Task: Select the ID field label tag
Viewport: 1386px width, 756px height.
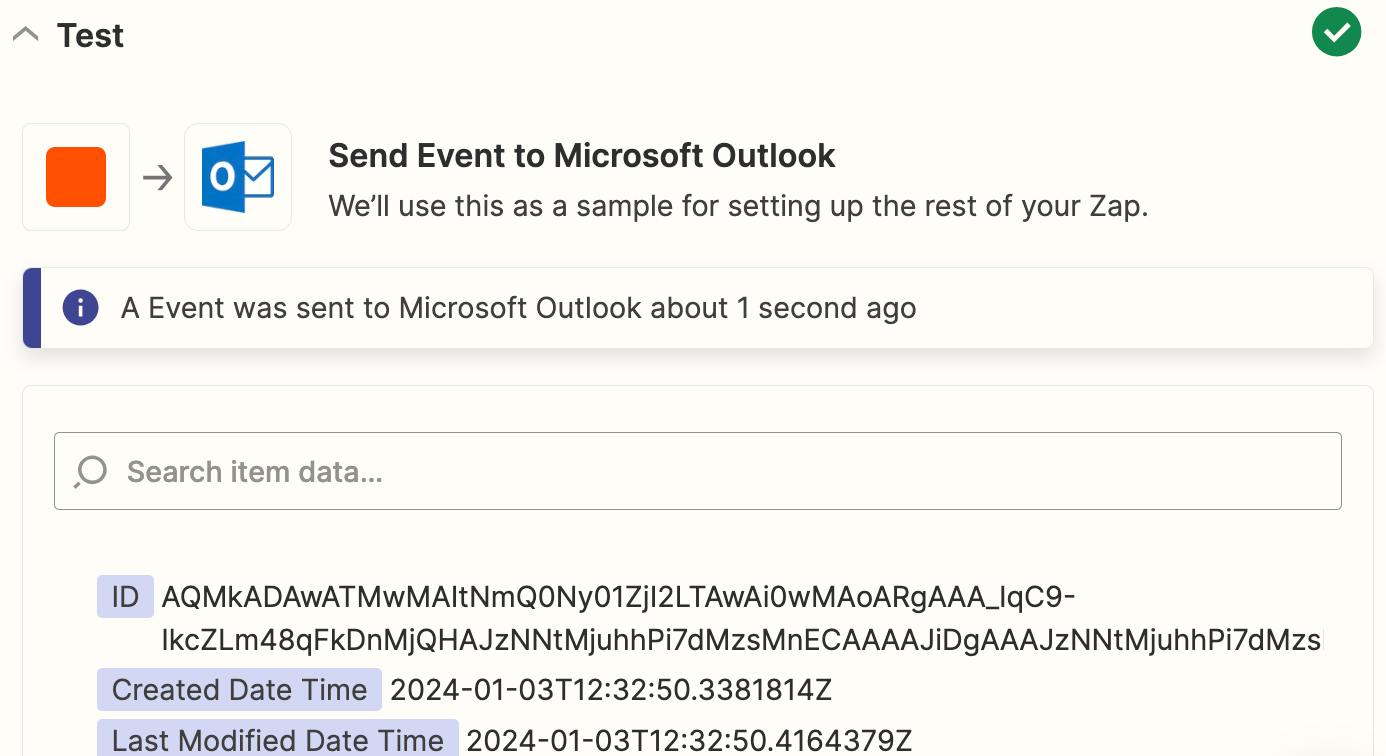Action: 125,597
